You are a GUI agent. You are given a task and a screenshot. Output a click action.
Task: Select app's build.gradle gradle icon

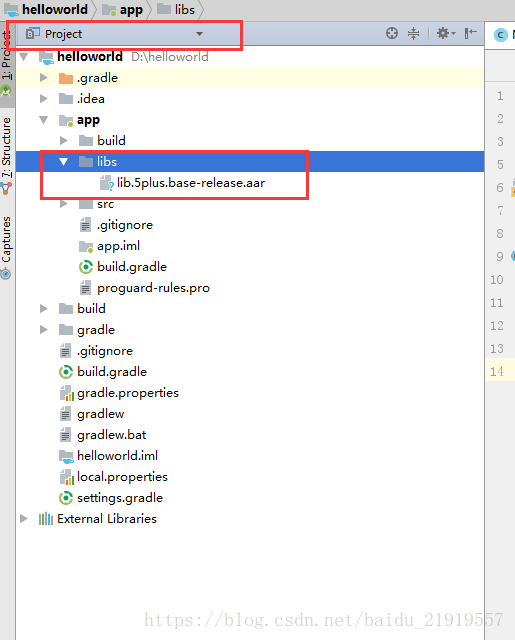[86, 267]
